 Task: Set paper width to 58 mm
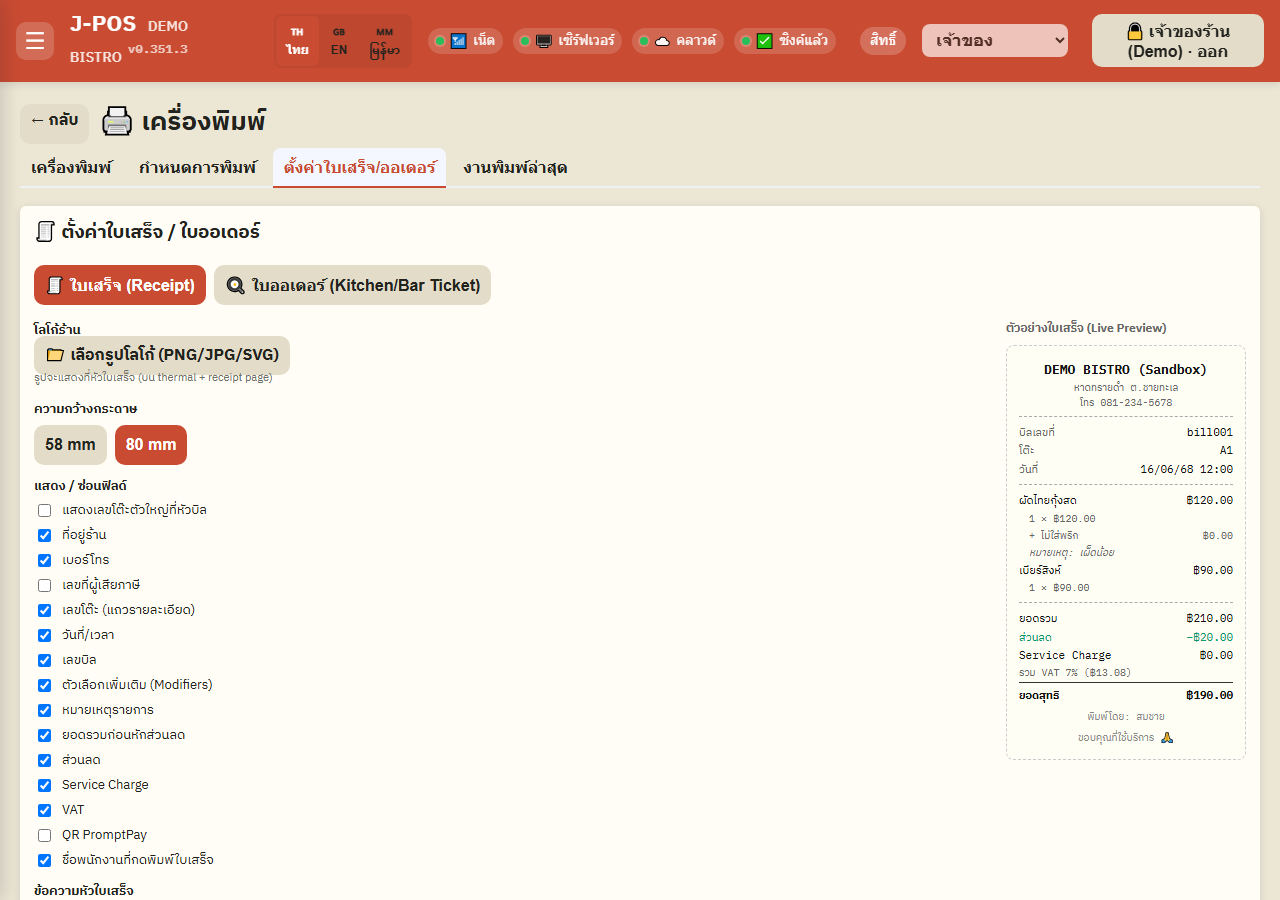pos(70,445)
